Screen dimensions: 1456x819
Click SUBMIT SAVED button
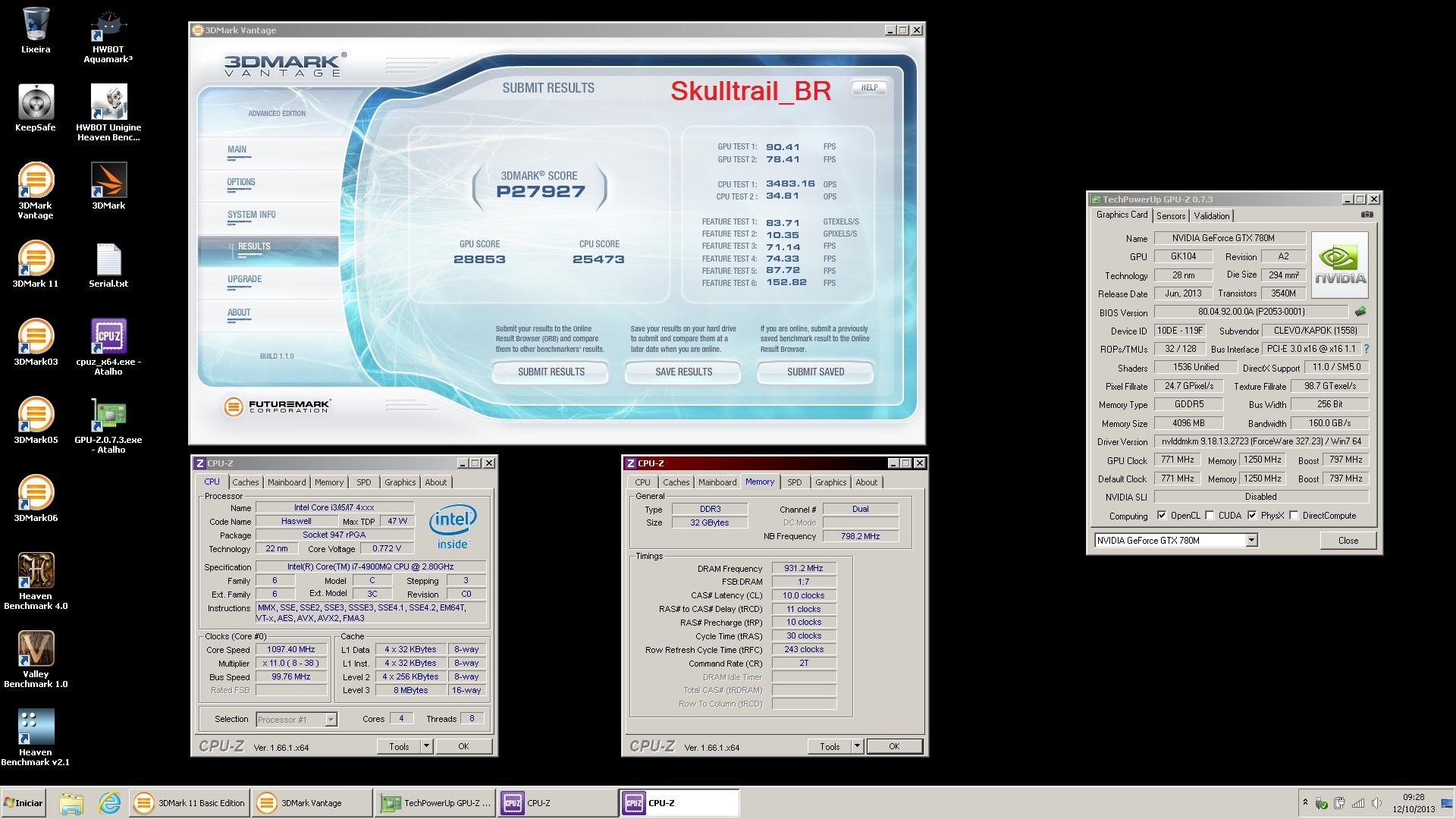coord(815,372)
